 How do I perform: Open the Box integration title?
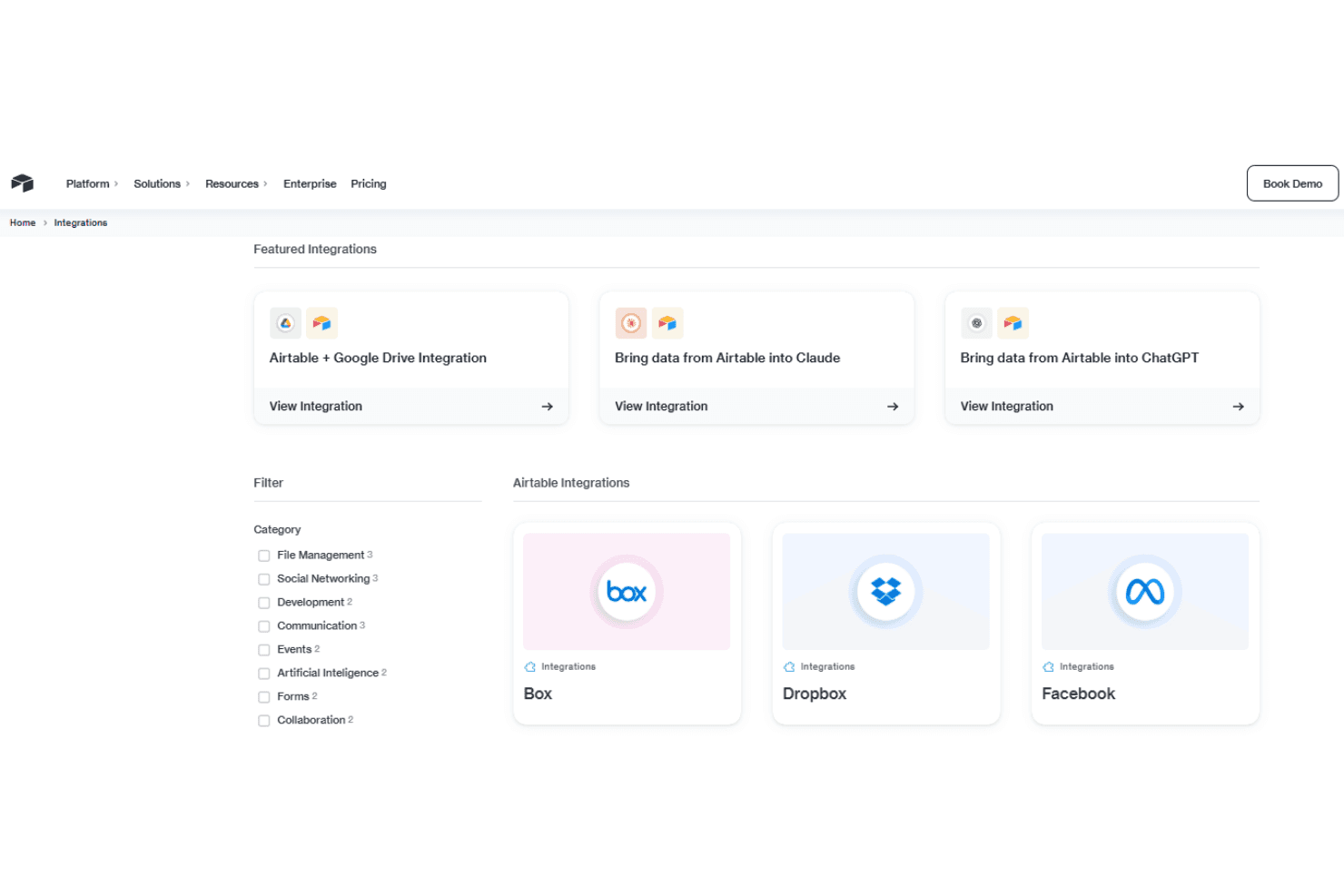coord(538,694)
